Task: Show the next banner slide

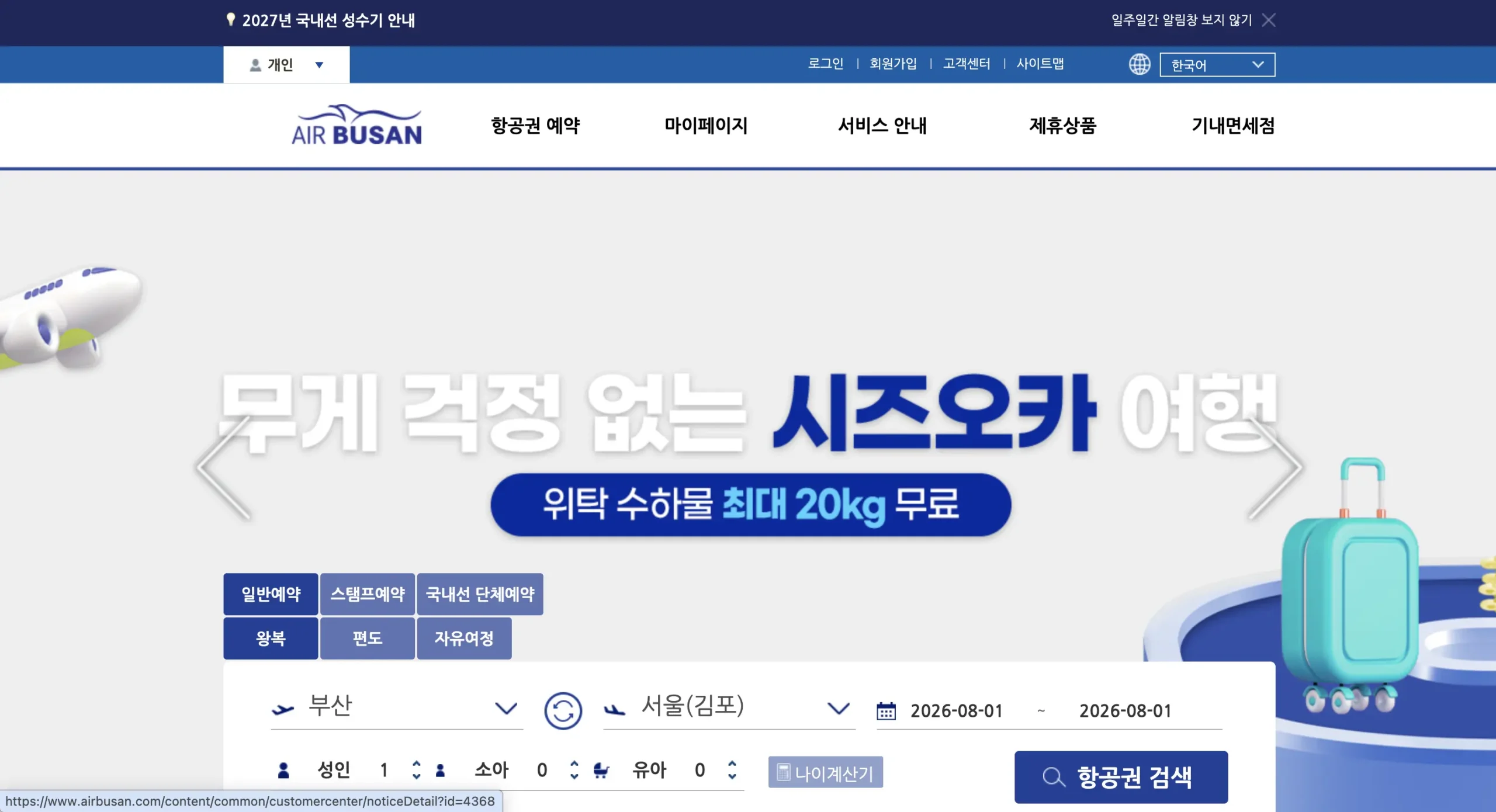Action: pos(1276,467)
